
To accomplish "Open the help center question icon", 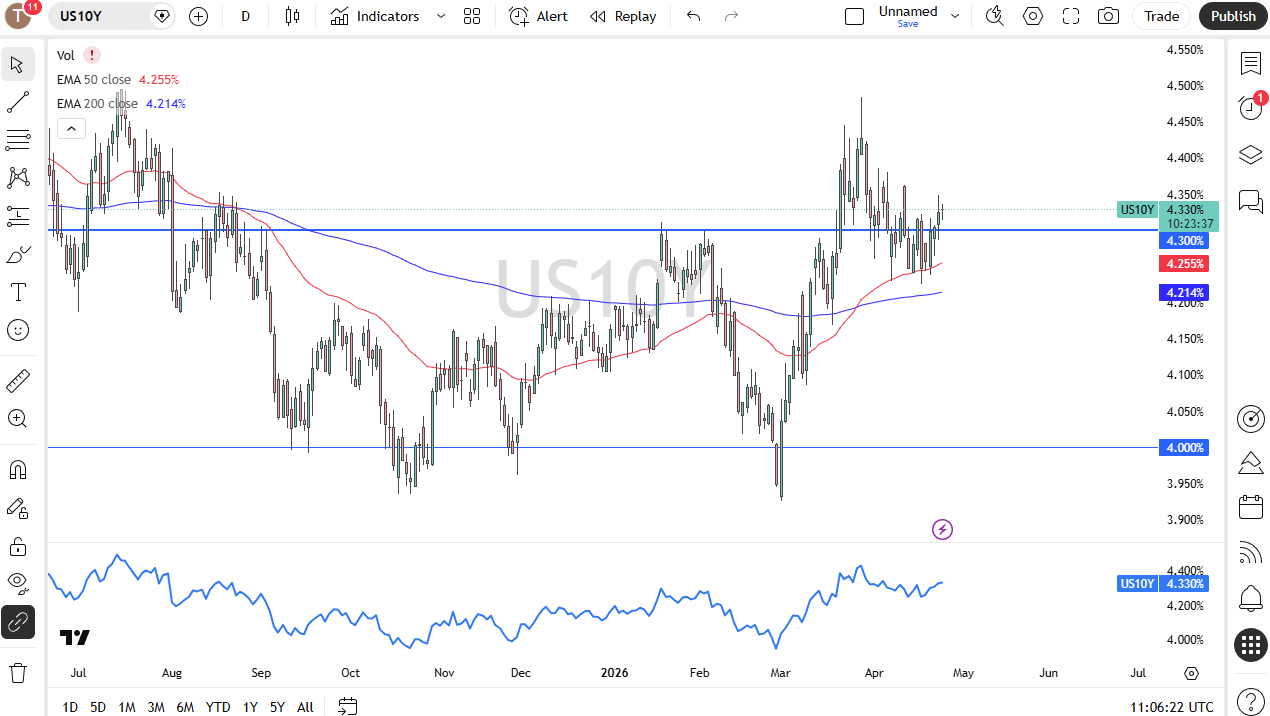I will coord(1250,701).
